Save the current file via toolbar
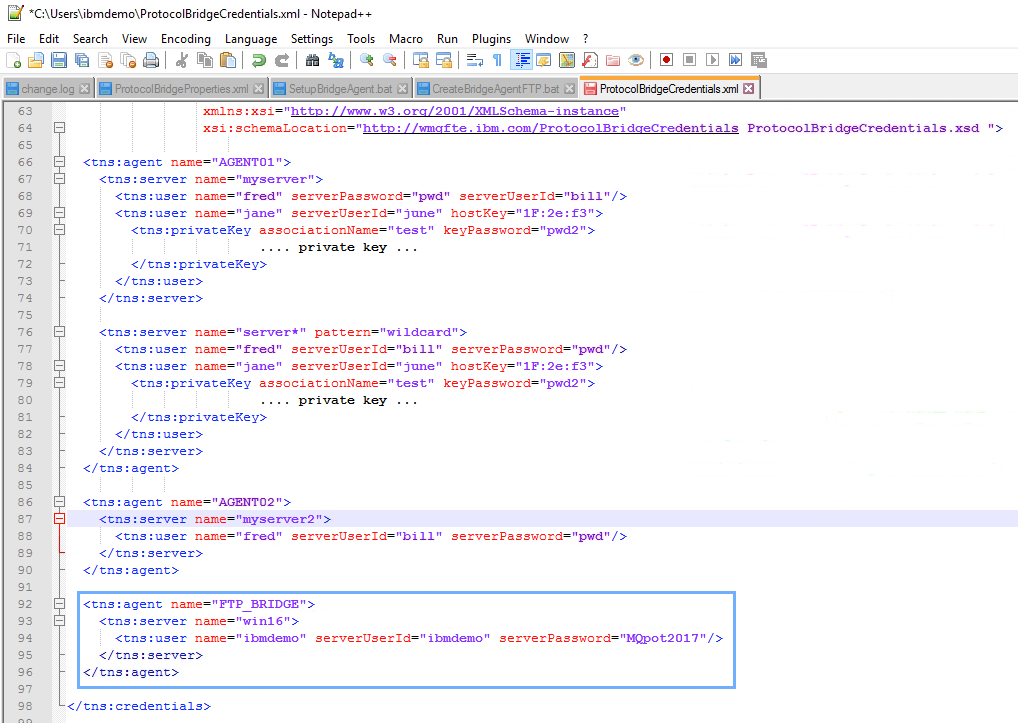 click(59, 60)
